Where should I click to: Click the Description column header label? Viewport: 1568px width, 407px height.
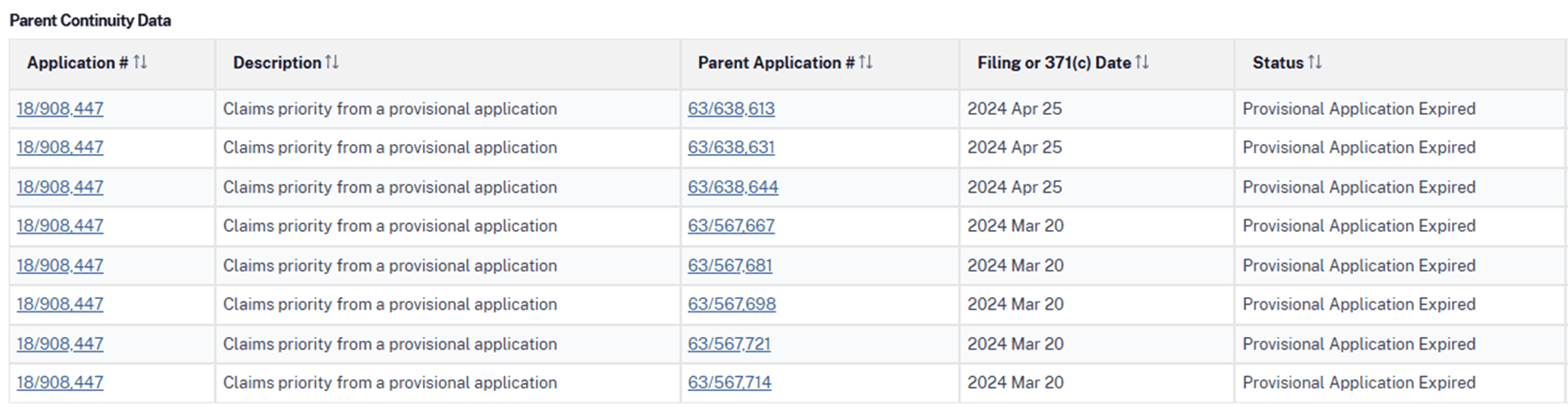pyautogui.click(x=277, y=63)
